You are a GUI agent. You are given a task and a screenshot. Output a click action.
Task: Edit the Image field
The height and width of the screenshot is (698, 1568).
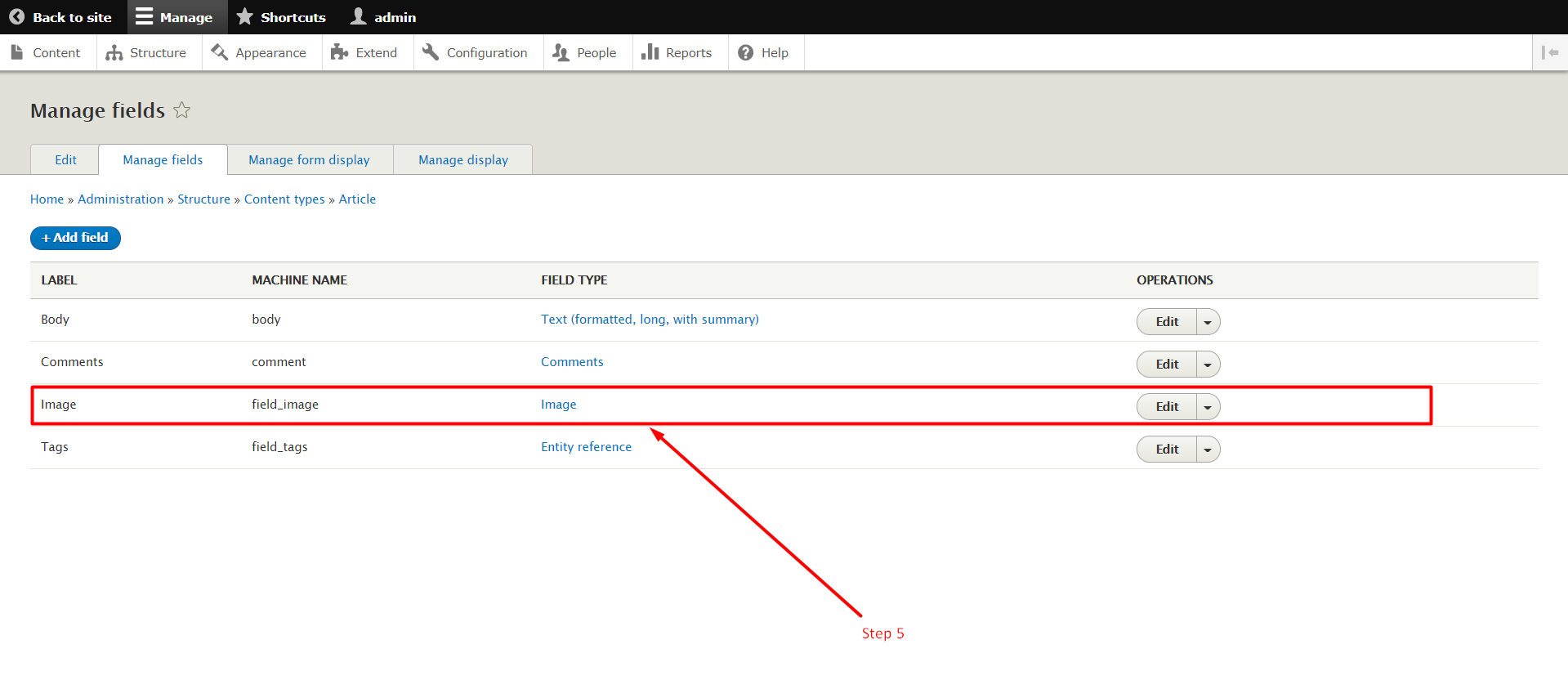click(1167, 407)
